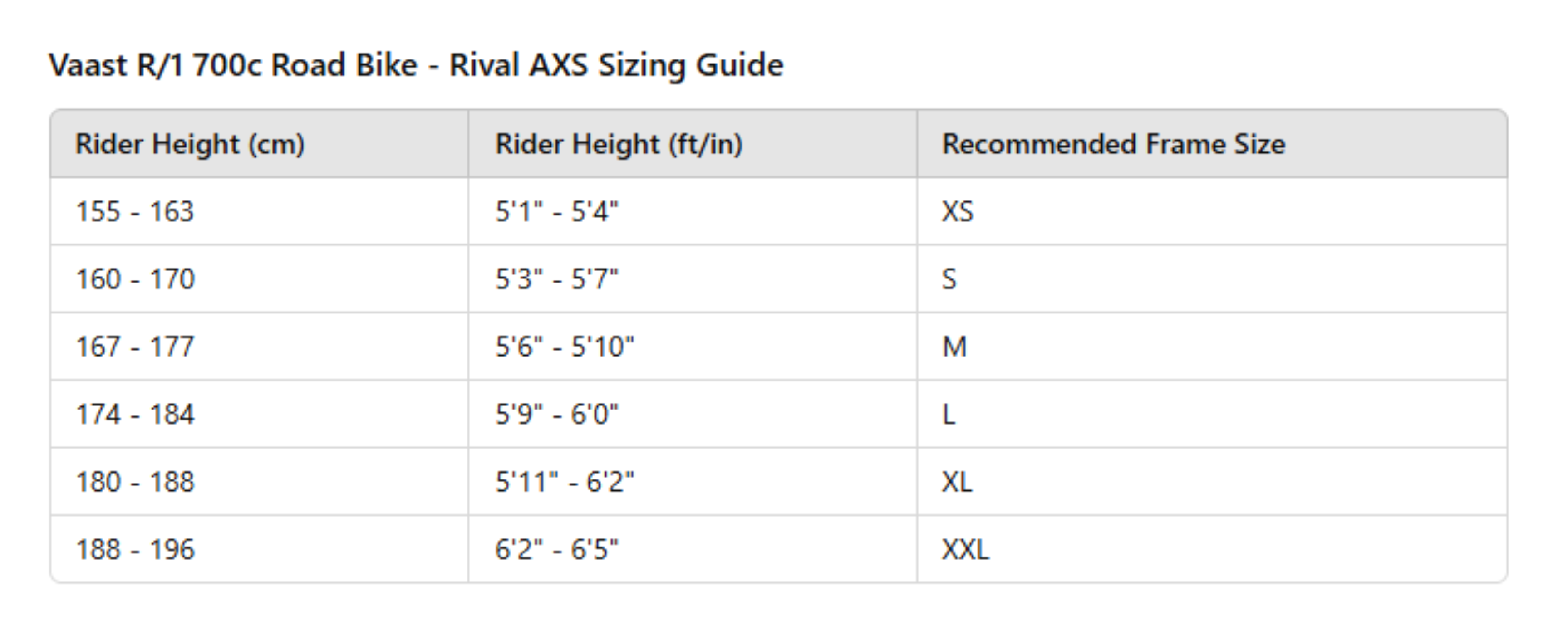Image resolution: width=1568 pixels, height=635 pixels.
Task: Click the 188 - 196 height cell
Action: pos(135,549)
